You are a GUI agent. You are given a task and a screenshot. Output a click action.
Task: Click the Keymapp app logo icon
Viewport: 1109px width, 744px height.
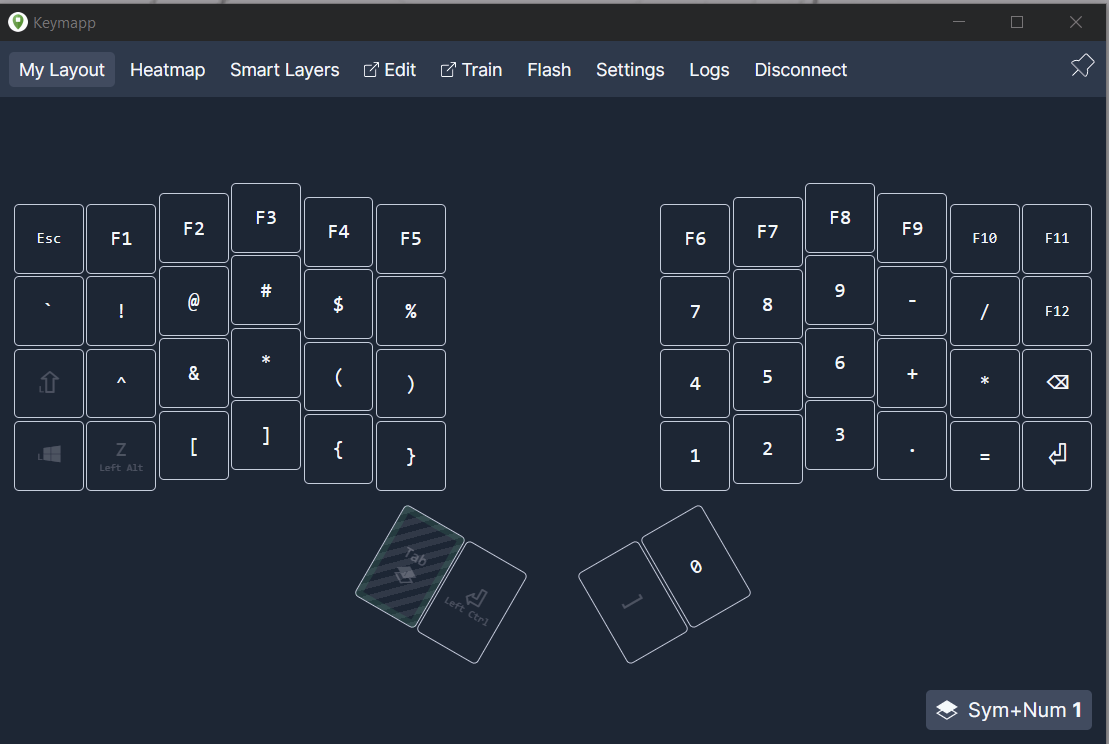coord(18,22)
